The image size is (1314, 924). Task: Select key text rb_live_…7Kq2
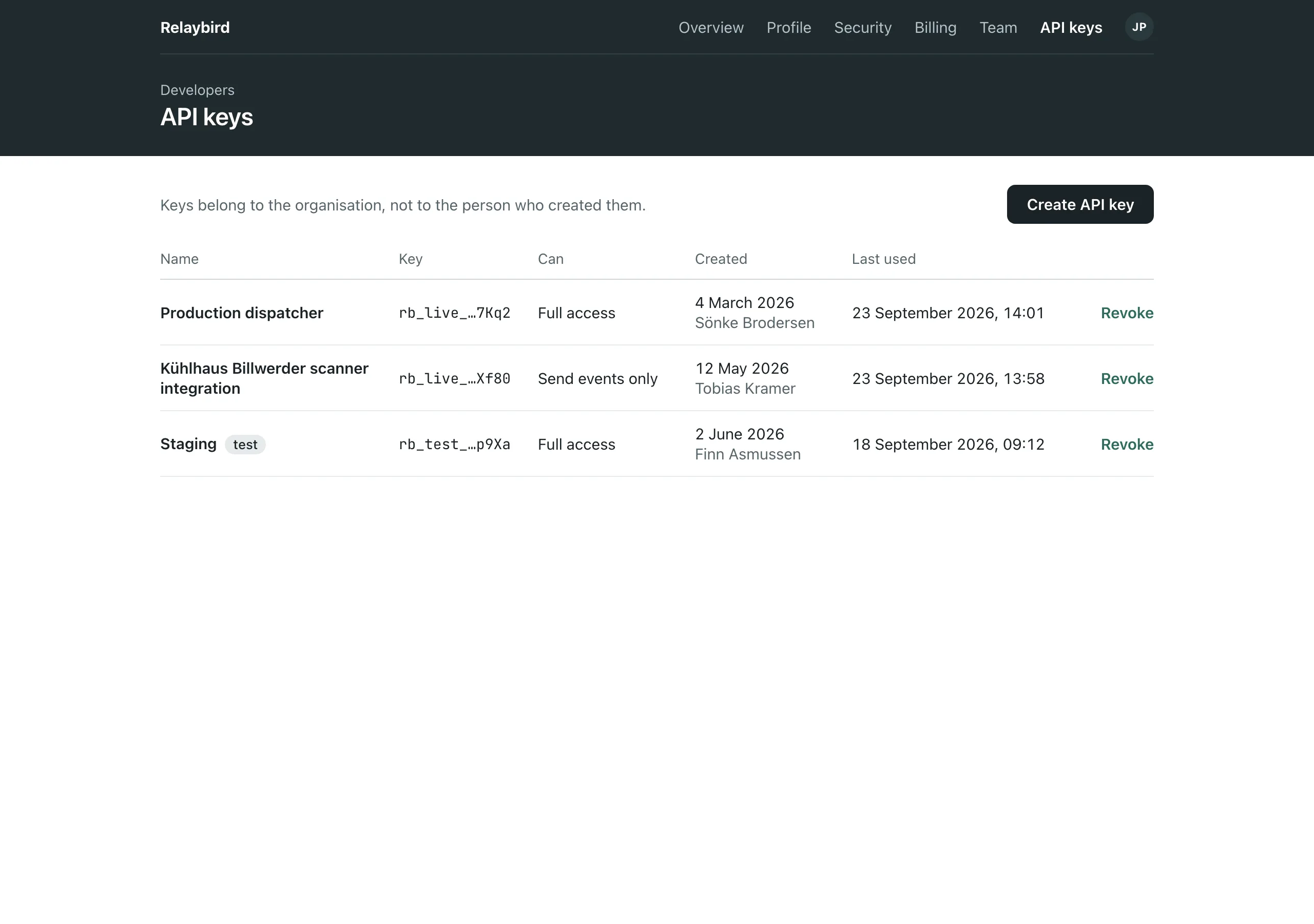454,313
